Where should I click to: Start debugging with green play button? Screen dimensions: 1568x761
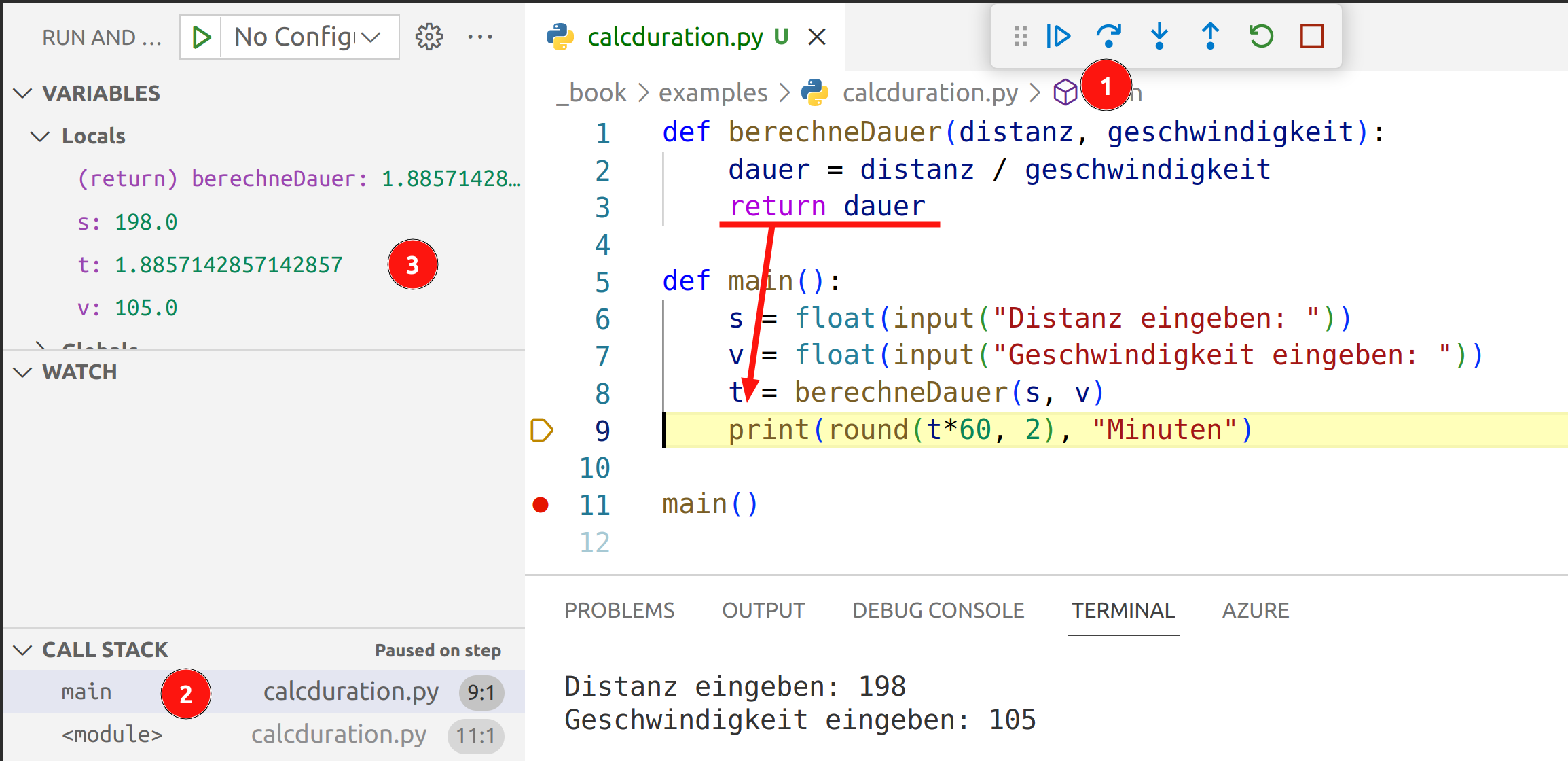click(x=201, y=37)
